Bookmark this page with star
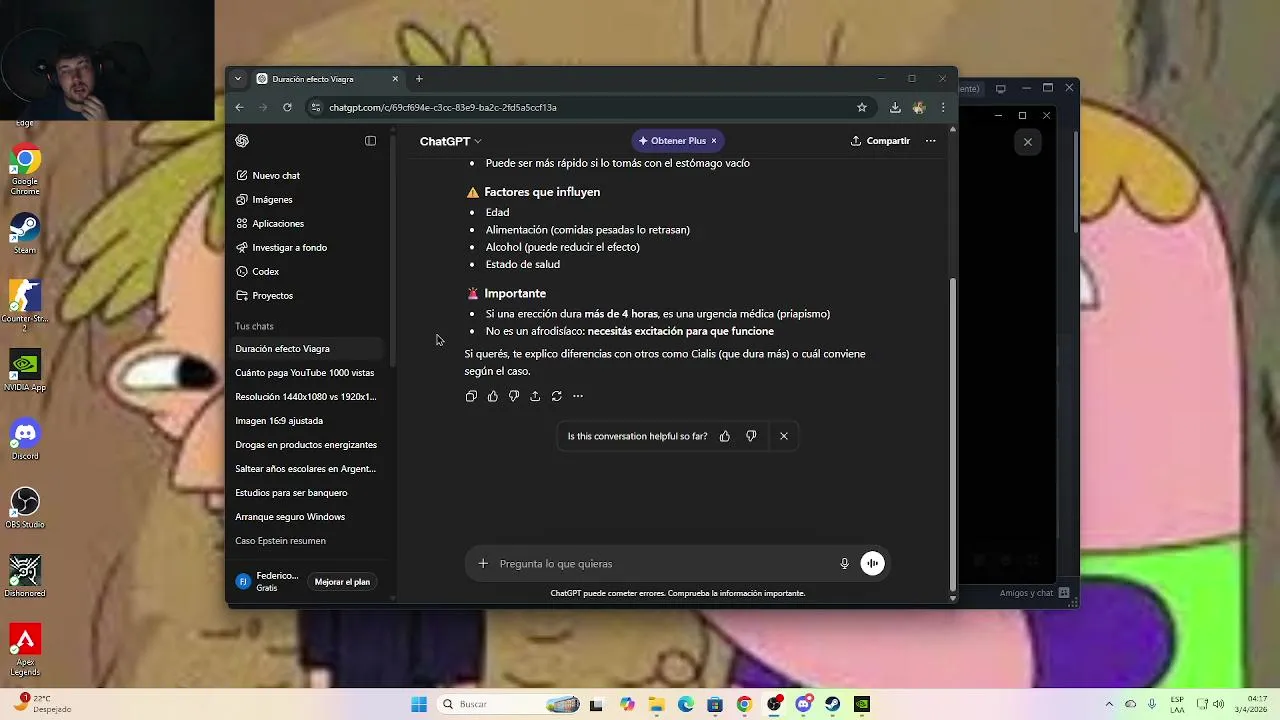1280x720 pixels. [862, 107]
